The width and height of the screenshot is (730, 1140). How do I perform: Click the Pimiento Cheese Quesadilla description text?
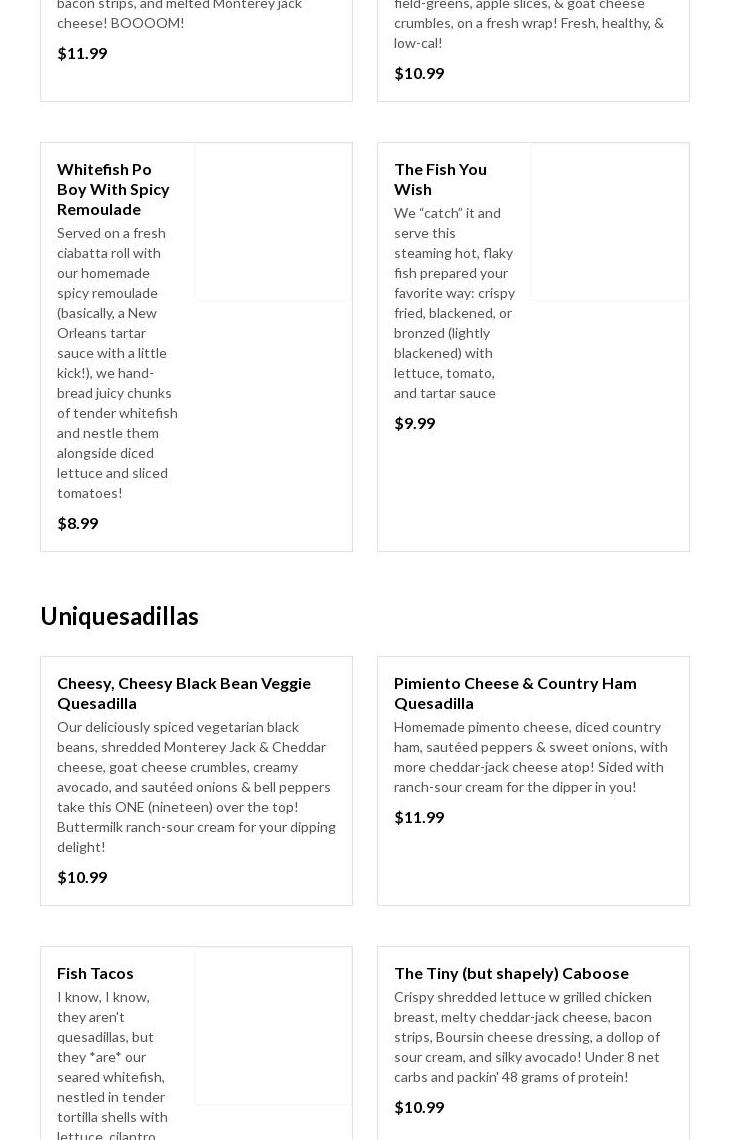point(530,756)
